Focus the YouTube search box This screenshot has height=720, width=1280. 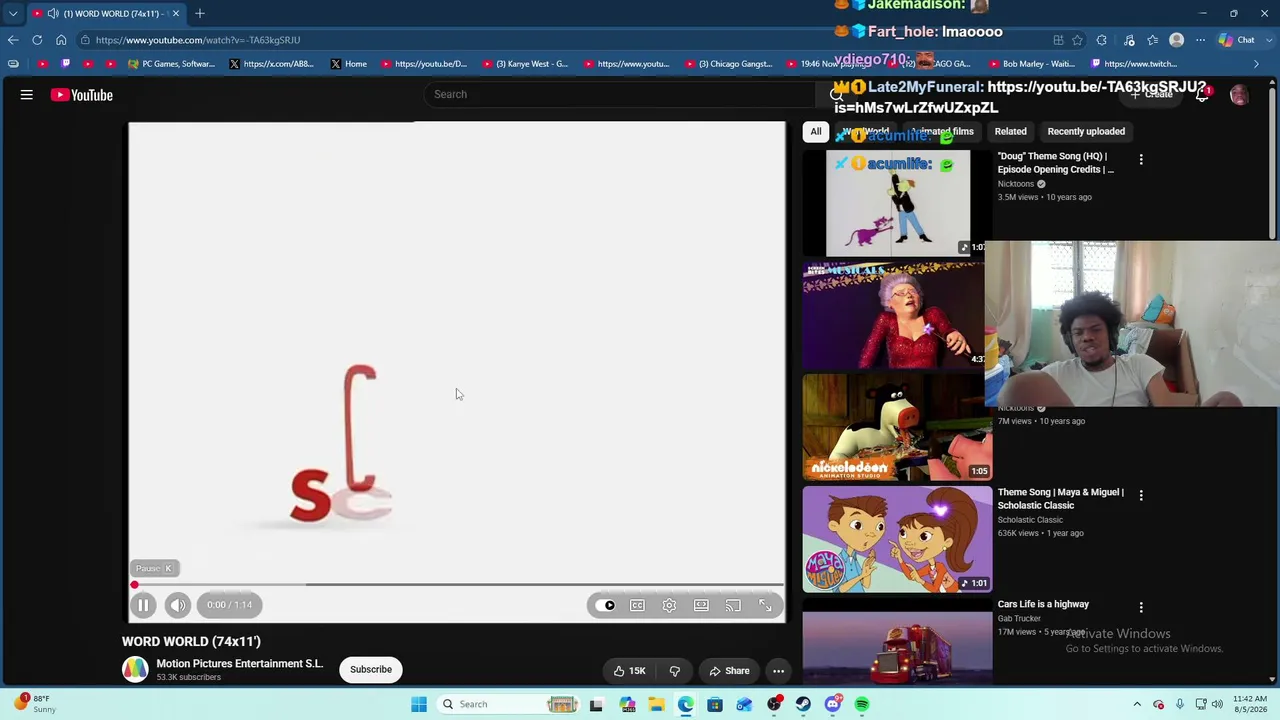pyautogui.click(x=620, y=94)
